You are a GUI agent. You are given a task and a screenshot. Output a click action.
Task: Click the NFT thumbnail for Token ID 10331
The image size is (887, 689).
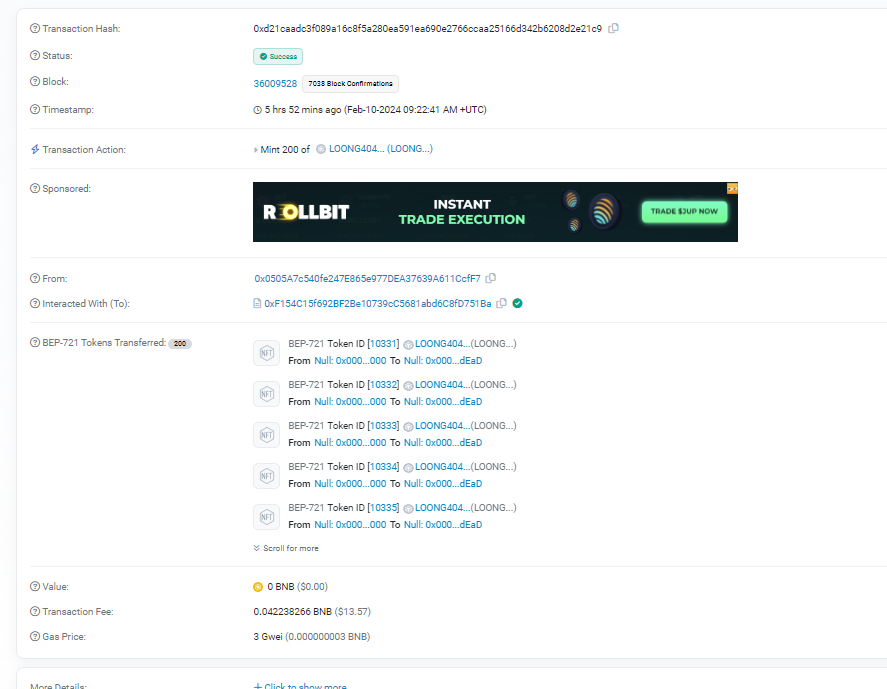tap(266, 353)
